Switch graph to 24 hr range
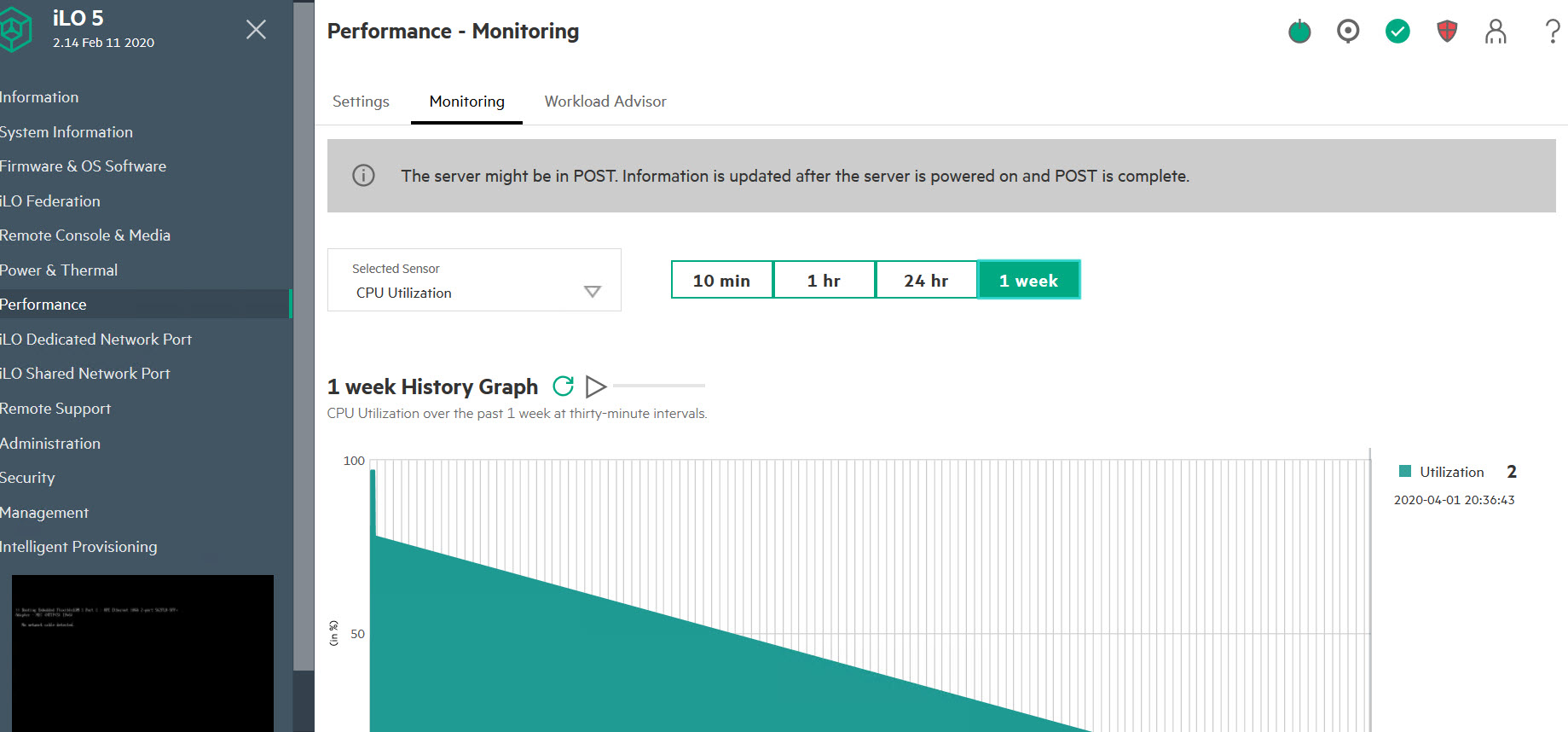Image resolution: width=1568 pixels, height=732 pixels. pyautogui.click(x=926, y=281)
